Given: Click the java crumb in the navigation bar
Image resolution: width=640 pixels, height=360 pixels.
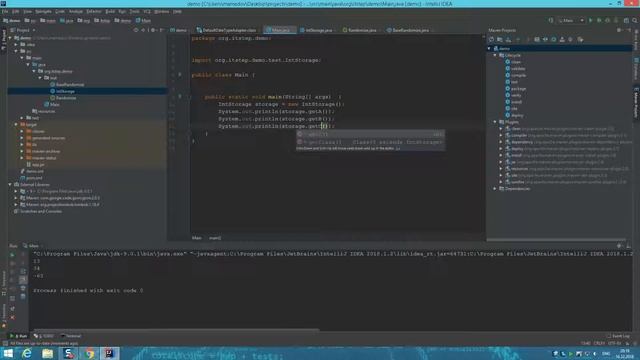Looking at the screenshot, I should tap(66, 20).
